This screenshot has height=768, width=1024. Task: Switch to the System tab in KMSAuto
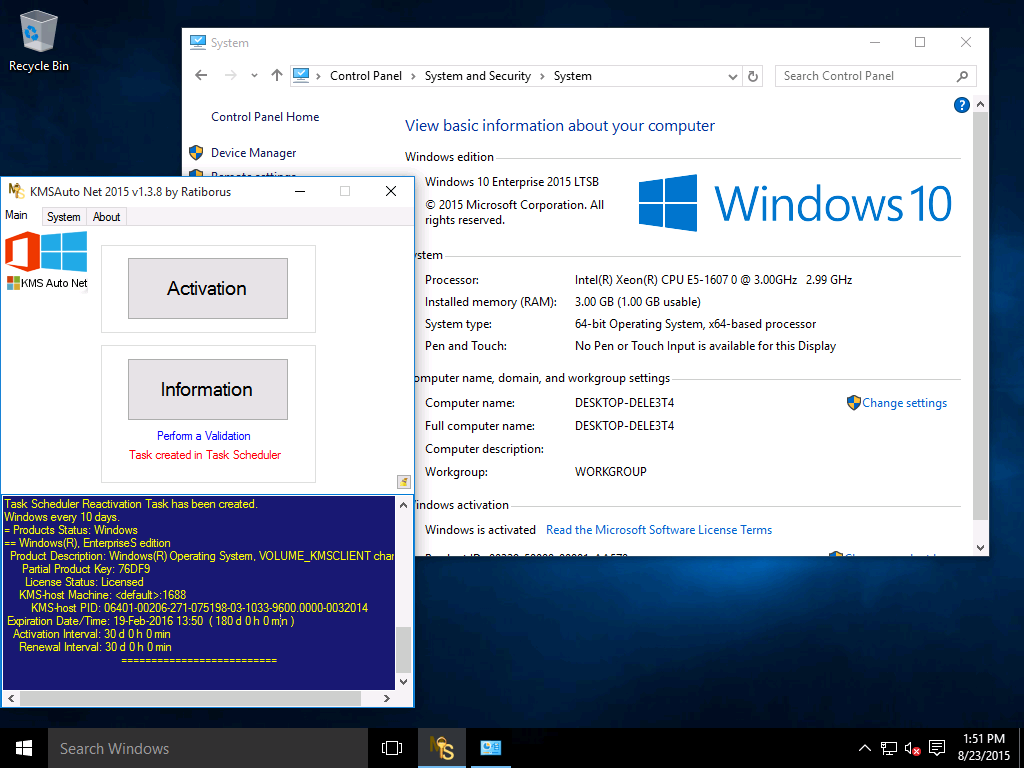click(63, 217)
